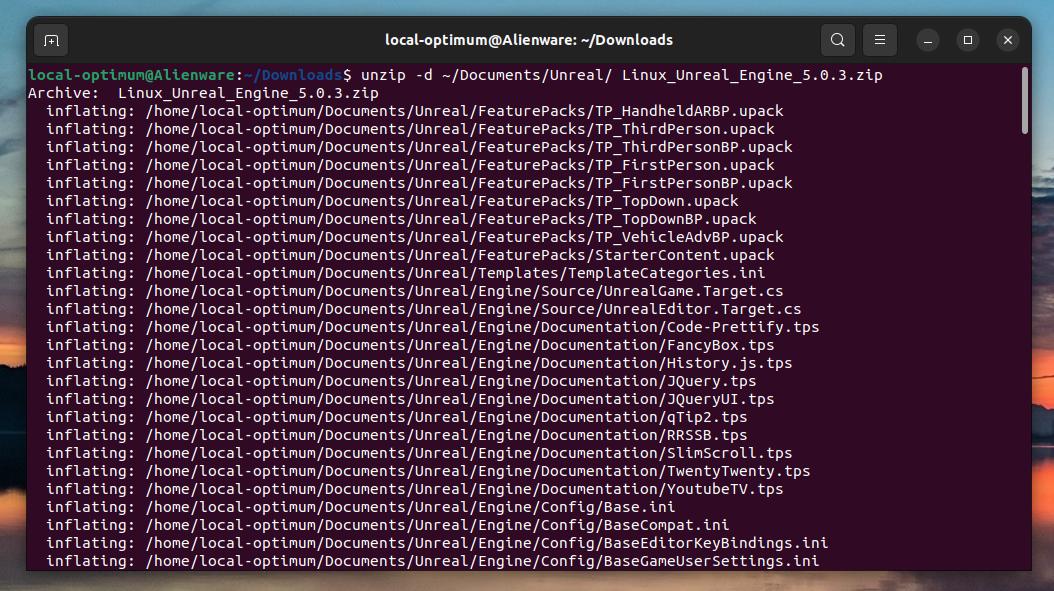
Task: Open the hamburger menu
Action: 880,40
